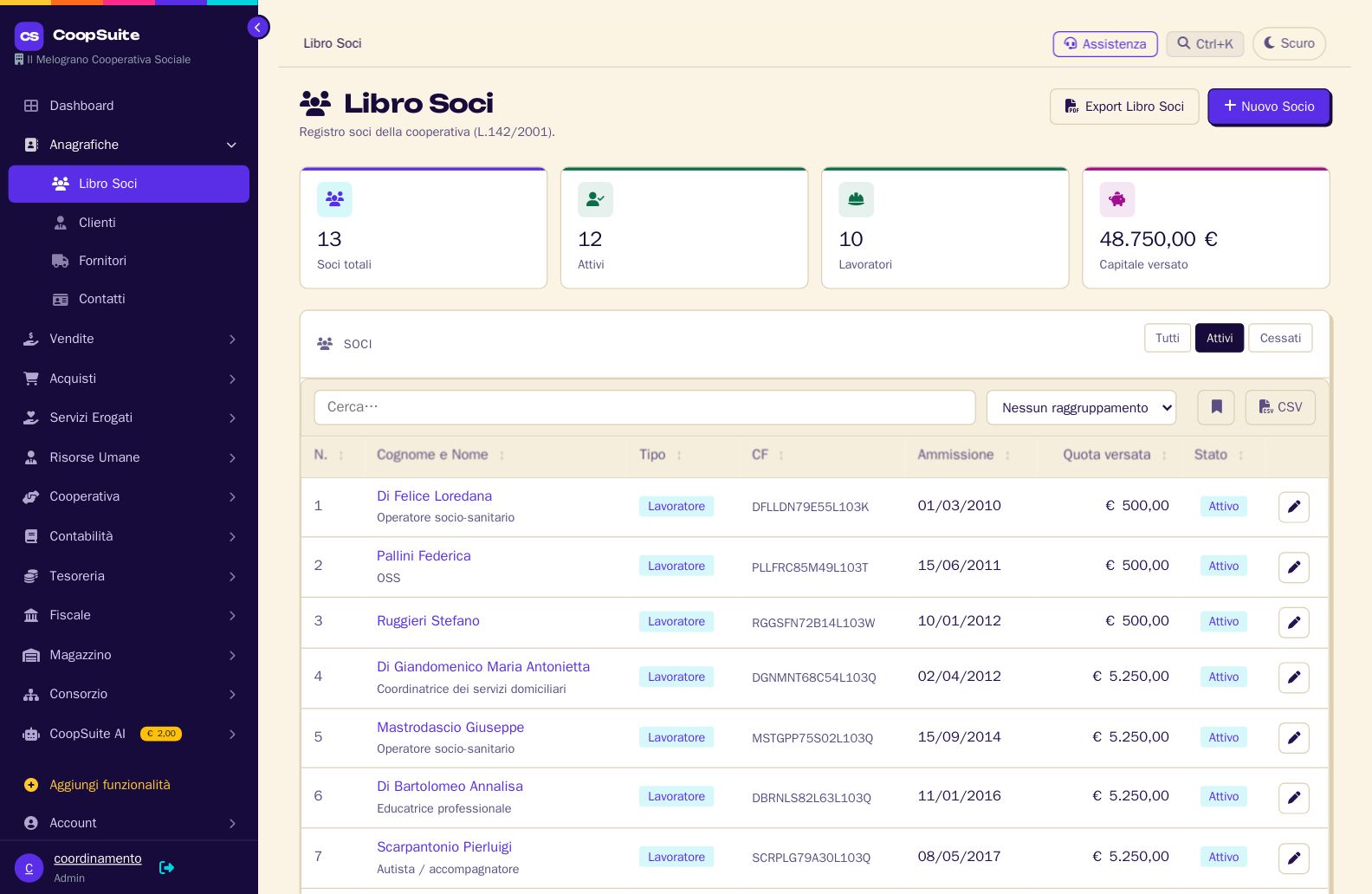Viewport: 1372px width, 894px height.
Task: Open the Pallini Federica member link
Action: [x=424, y=556]
